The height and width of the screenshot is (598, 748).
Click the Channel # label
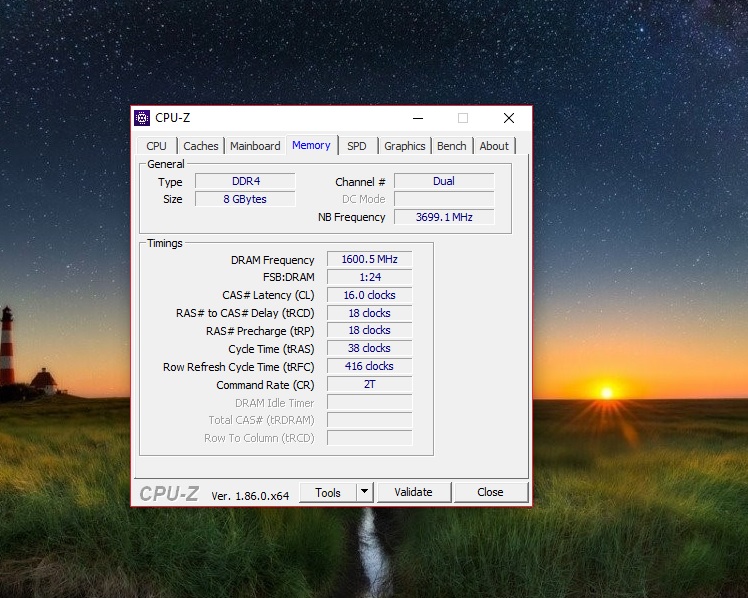pos(360,182)
